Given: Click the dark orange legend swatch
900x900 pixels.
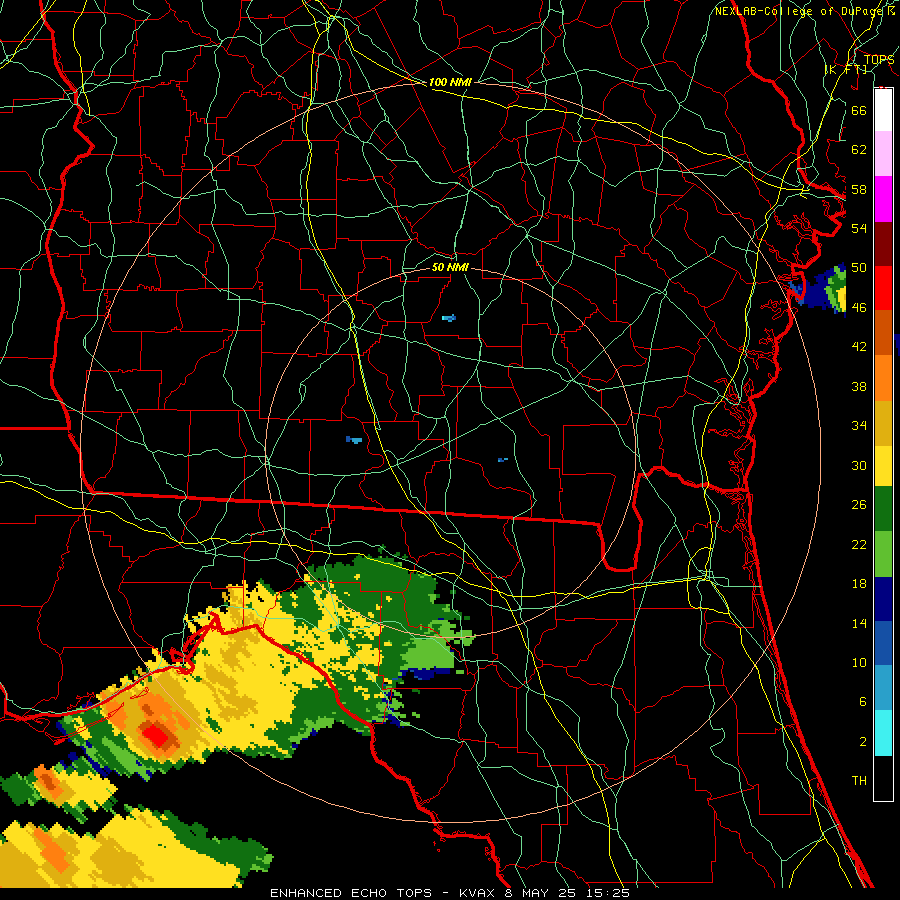Looking at the screenshot, I should (883, 333).
